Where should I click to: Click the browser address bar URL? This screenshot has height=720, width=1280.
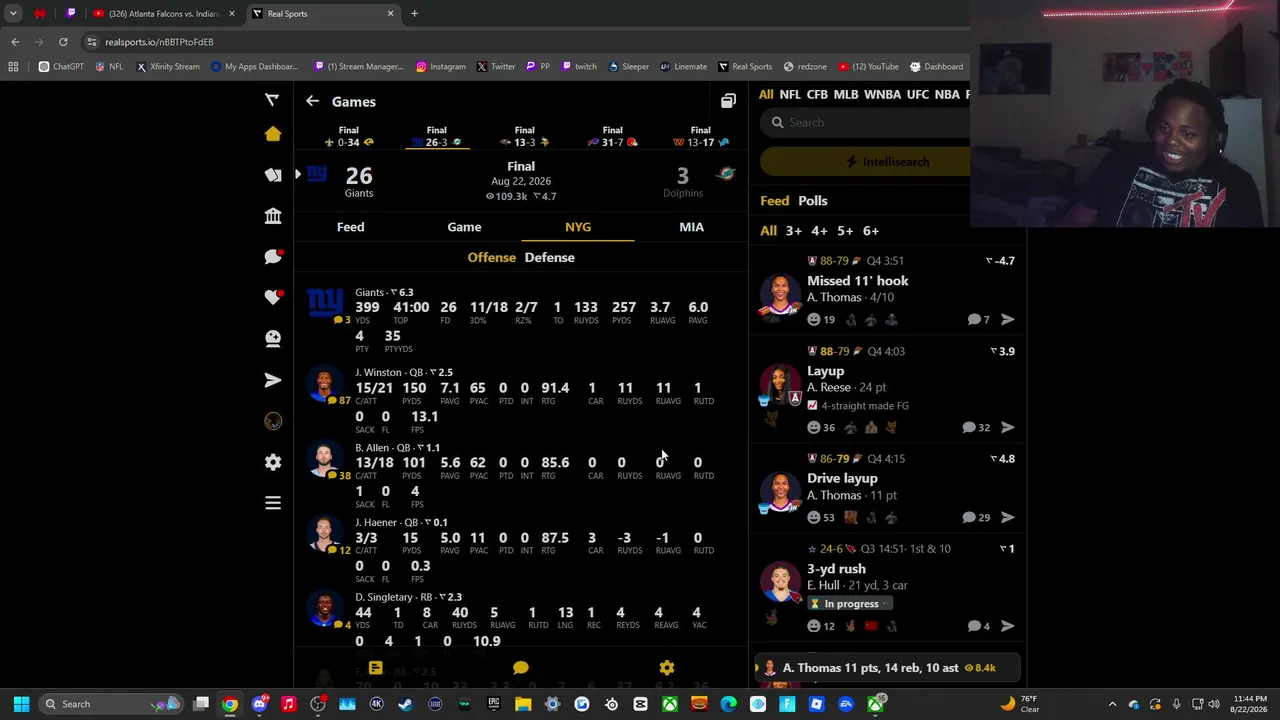tap(159, 42)
